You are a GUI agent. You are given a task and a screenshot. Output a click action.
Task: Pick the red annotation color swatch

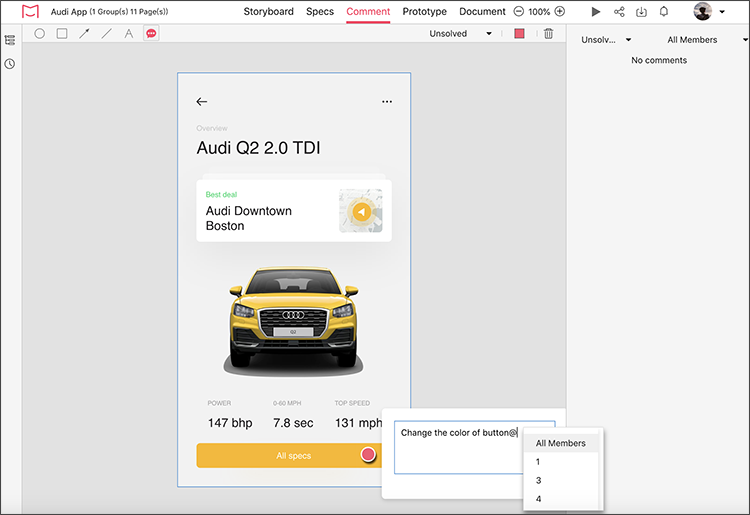pos(519,33)
